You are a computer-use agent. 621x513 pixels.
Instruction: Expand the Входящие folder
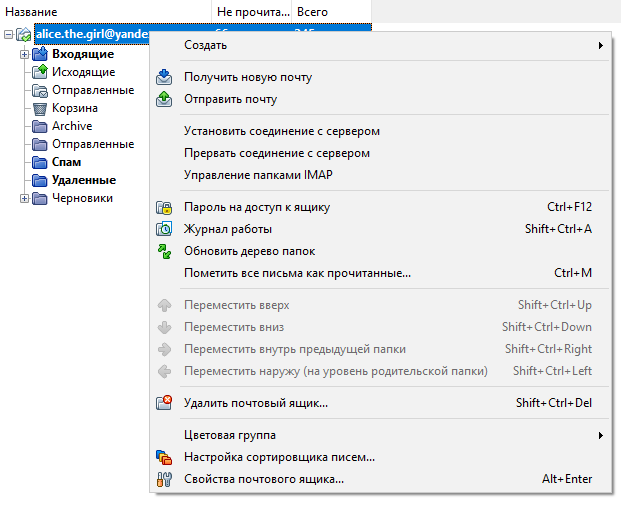click(24, 54)
